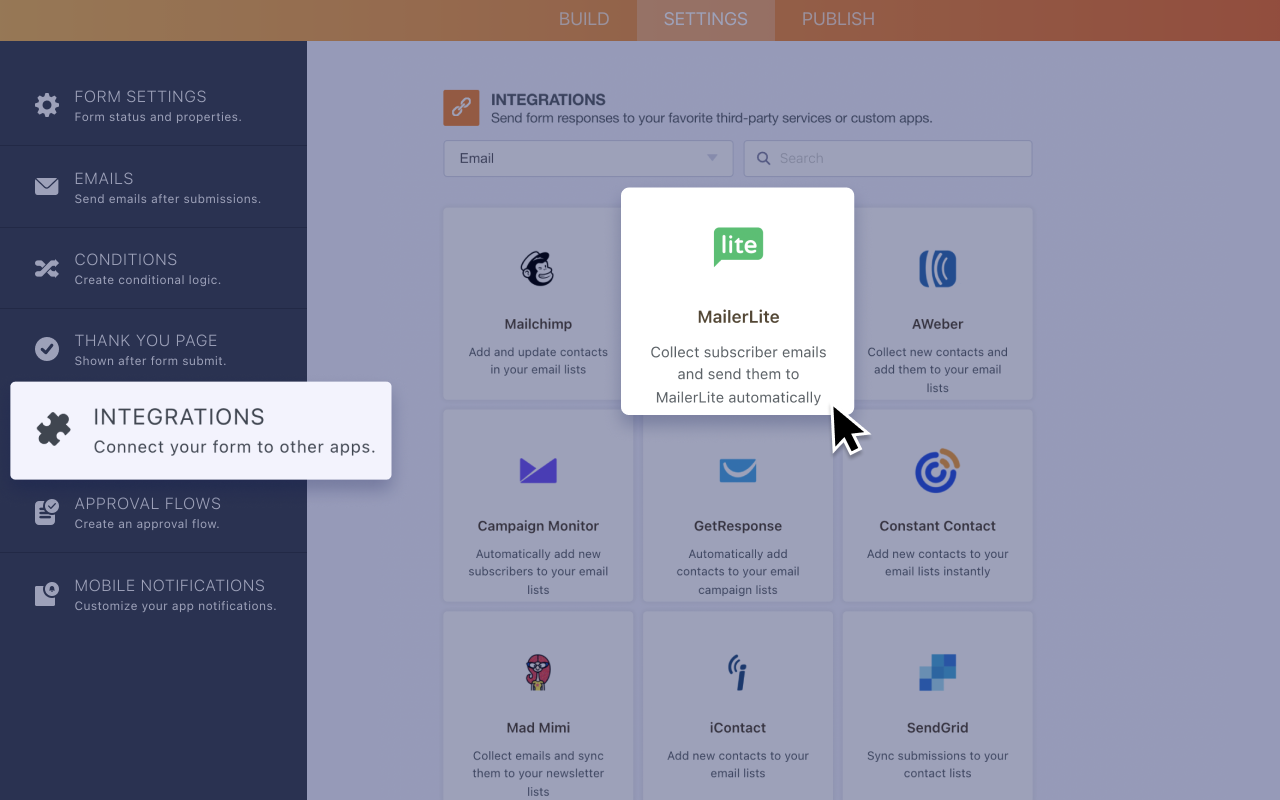Click the iContact integration icon
The height and width of the screenshot is (800, 1280).
737,672
